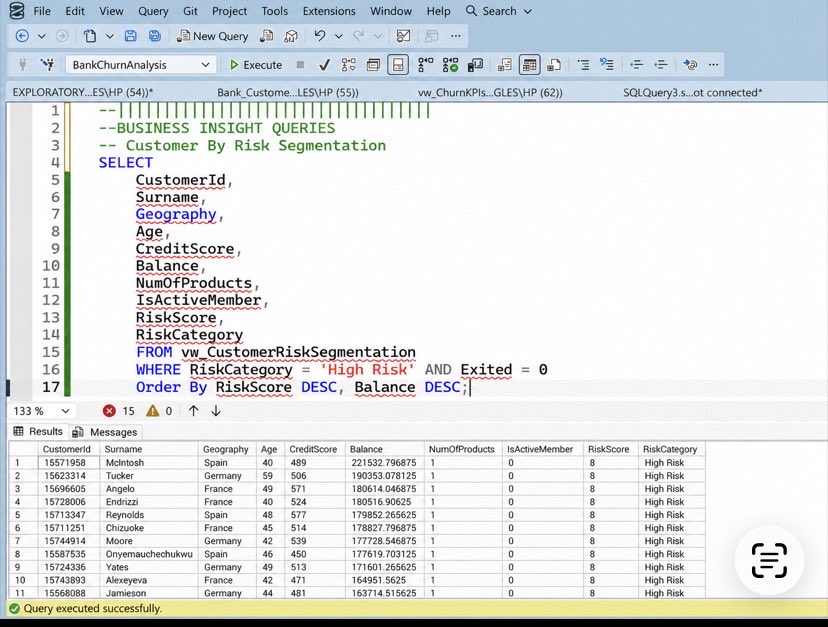Click the Save floppy disk icon
Image resolution: width=828 pixels, height=627 pixels.
pos(130,36)
